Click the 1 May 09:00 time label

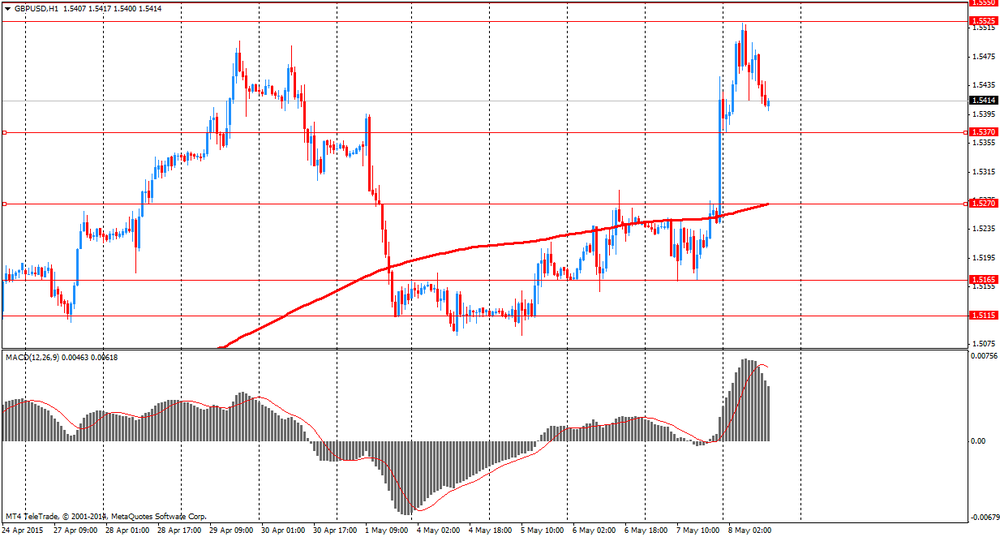click(x=386, y=530)
